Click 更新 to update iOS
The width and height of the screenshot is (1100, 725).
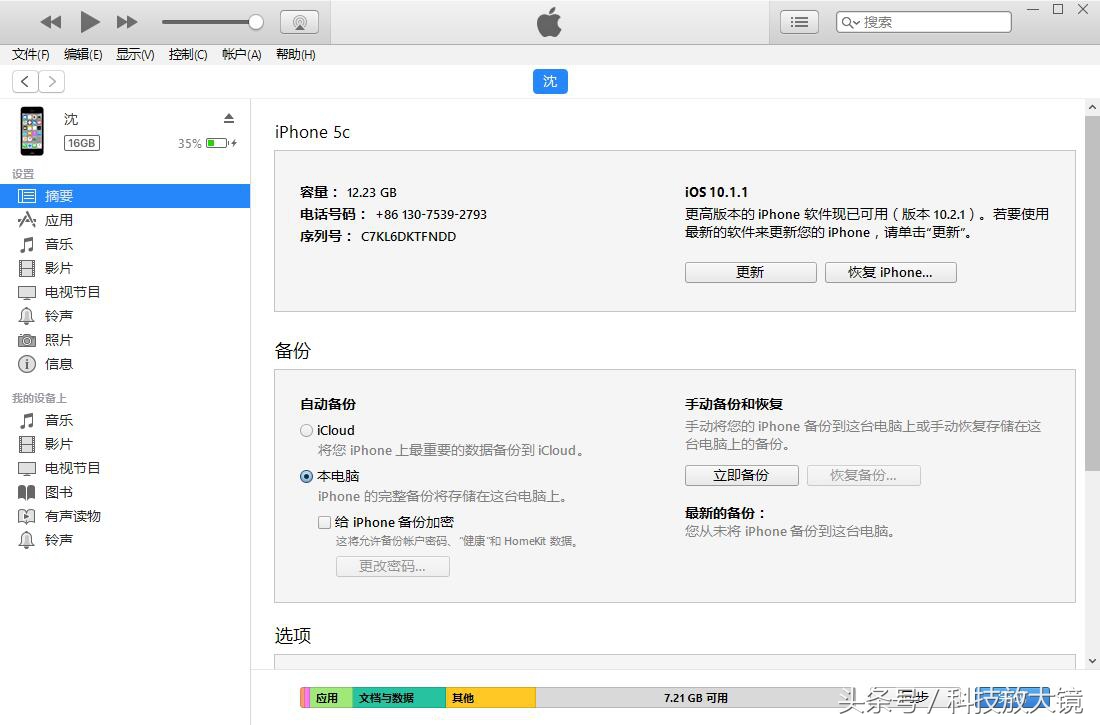coord(749,271)
